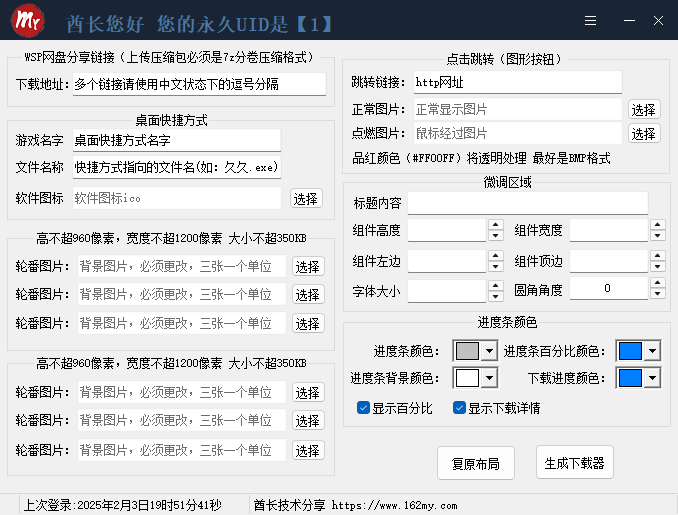The image size is (678, 515).
Task: Decrease 组件顶边 with the down arrow
Action: (x=657, y=267)
